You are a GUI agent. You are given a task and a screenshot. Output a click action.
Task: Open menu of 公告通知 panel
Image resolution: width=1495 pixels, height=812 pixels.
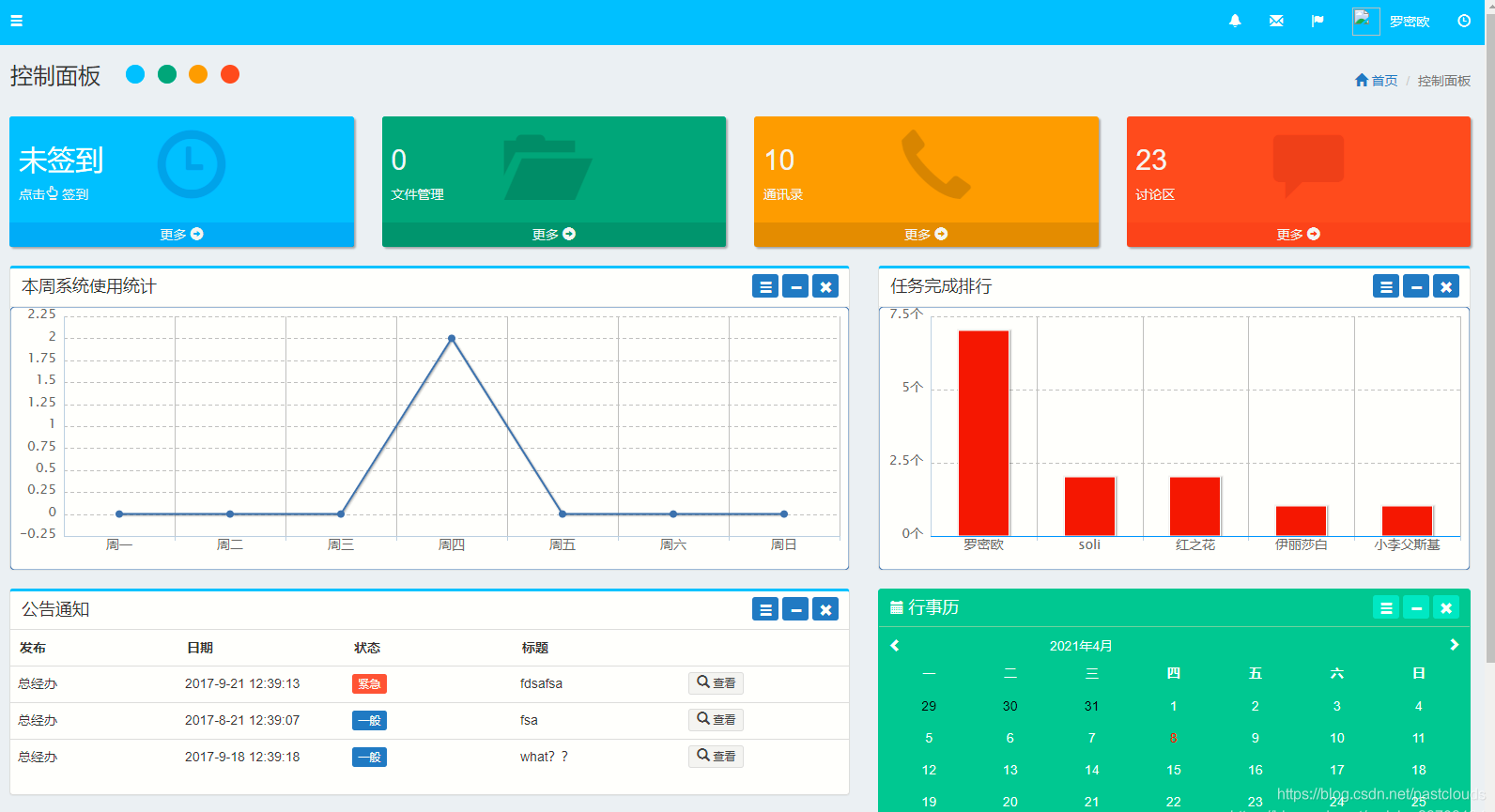pyautogui.click(x=765, y=609)
